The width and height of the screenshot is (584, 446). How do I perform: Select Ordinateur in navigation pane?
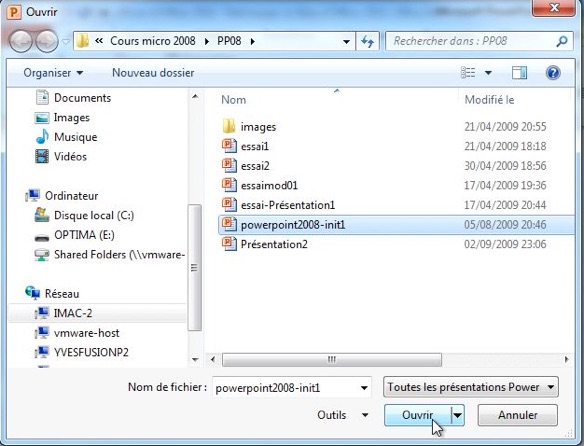click(62, 195)
